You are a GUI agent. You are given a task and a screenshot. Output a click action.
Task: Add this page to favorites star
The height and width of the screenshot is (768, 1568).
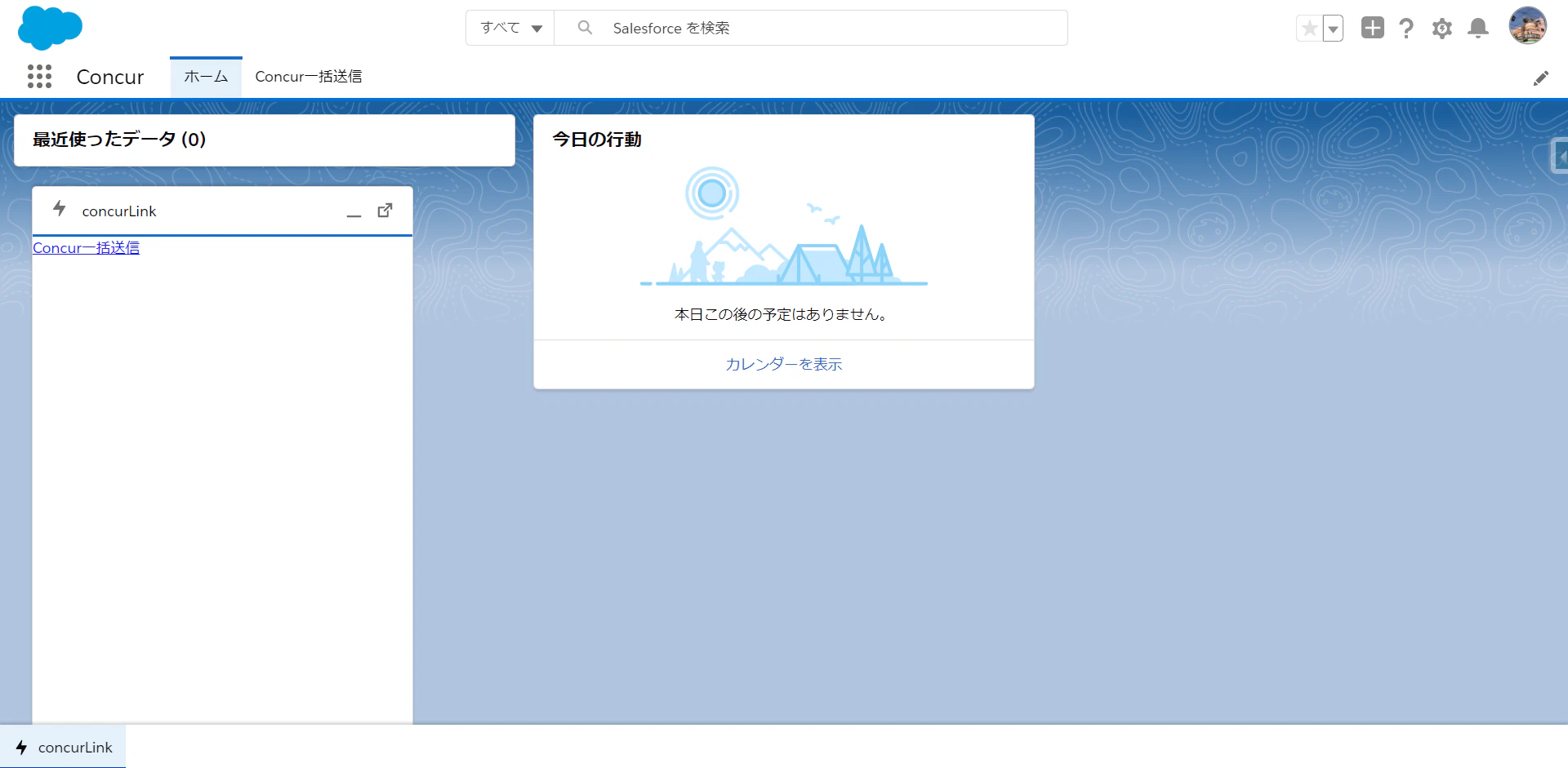tap(1309, 29)
